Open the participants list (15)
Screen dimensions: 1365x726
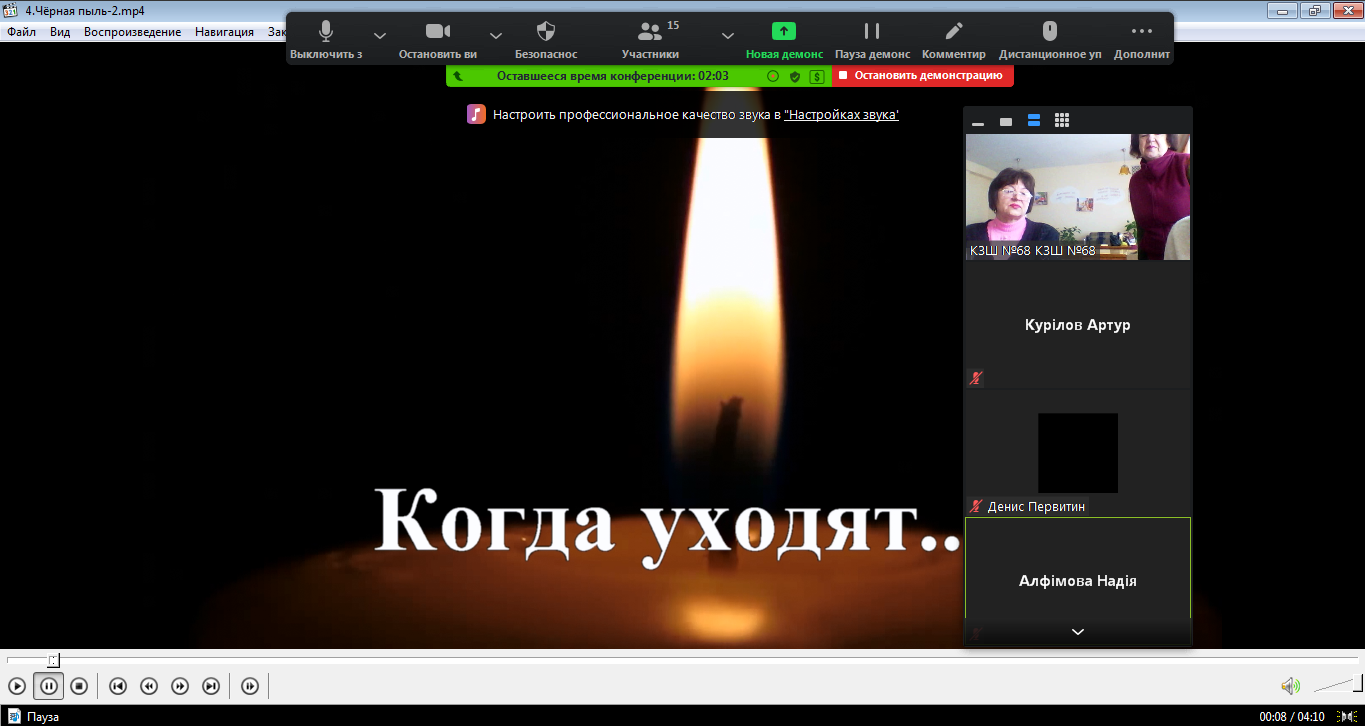point(651,39)
